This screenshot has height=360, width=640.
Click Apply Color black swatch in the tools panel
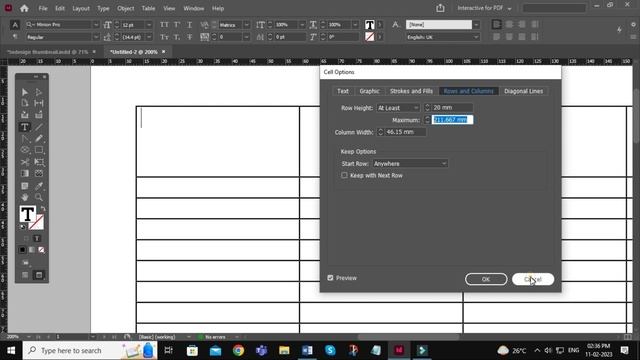(x=22, y=250)
